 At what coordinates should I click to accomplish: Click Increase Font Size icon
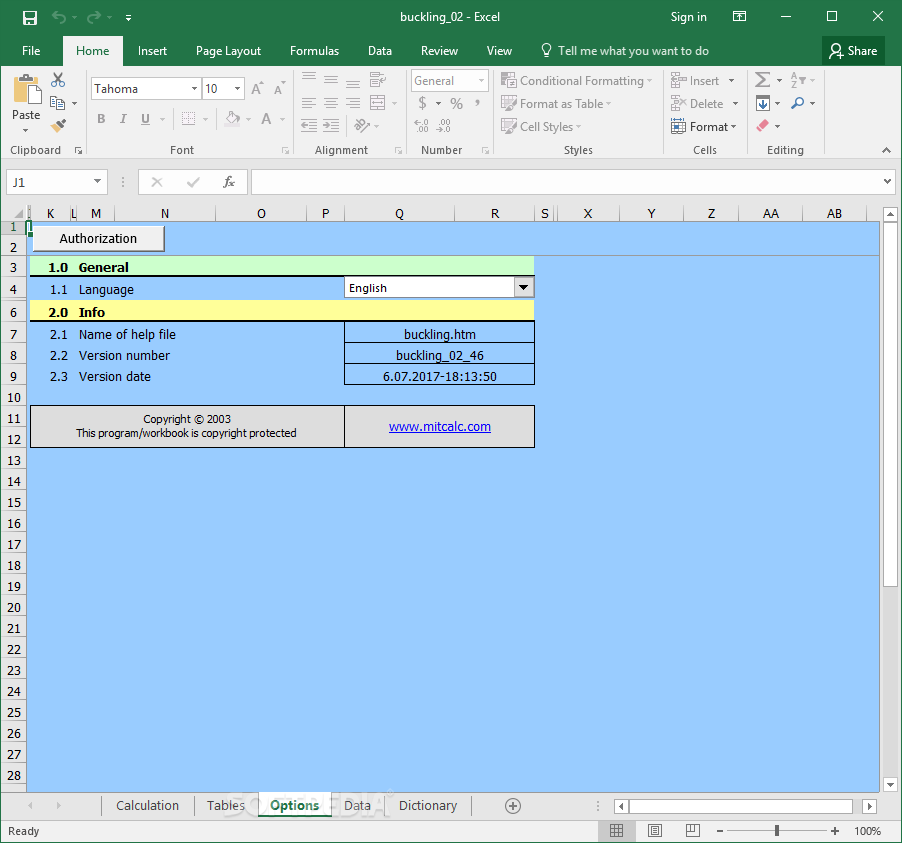coord(257,89)
